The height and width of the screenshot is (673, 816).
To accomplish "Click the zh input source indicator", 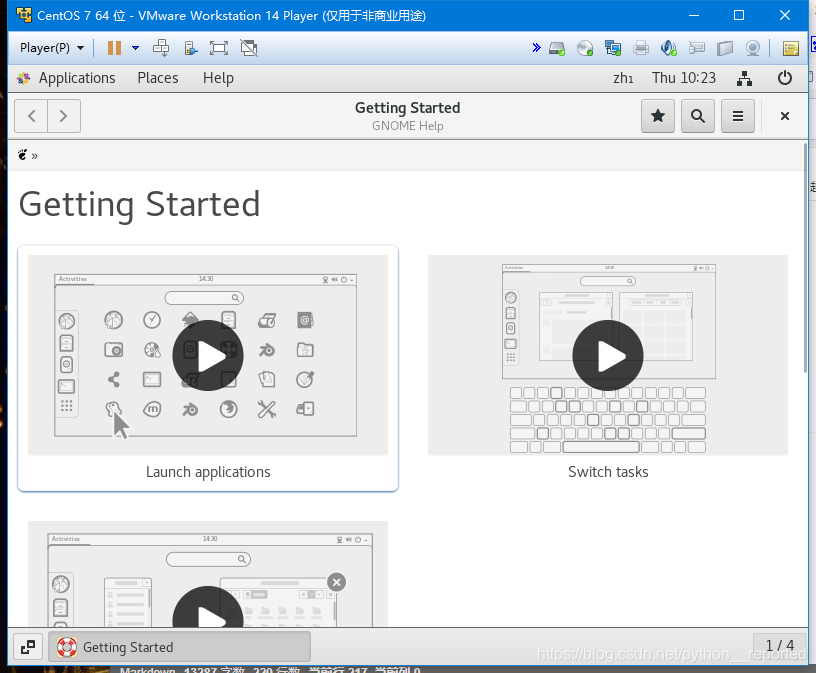I will pyautogui.click(x=623, y=78).
